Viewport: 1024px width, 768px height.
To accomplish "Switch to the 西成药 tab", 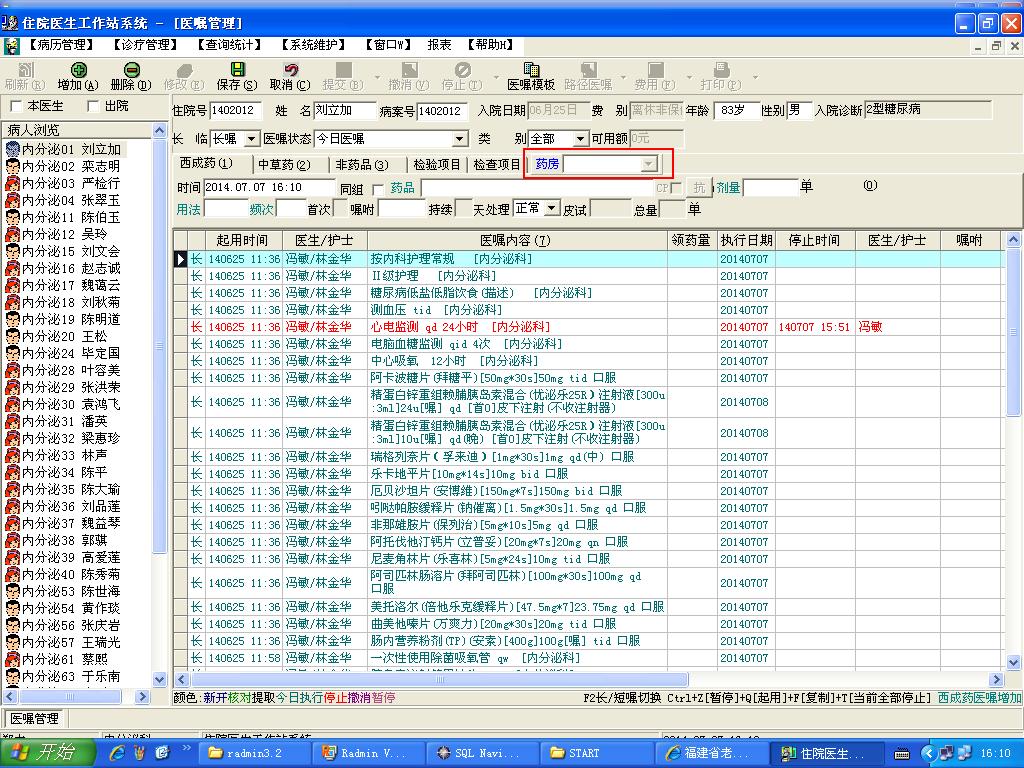I will [x=208, y=163].
